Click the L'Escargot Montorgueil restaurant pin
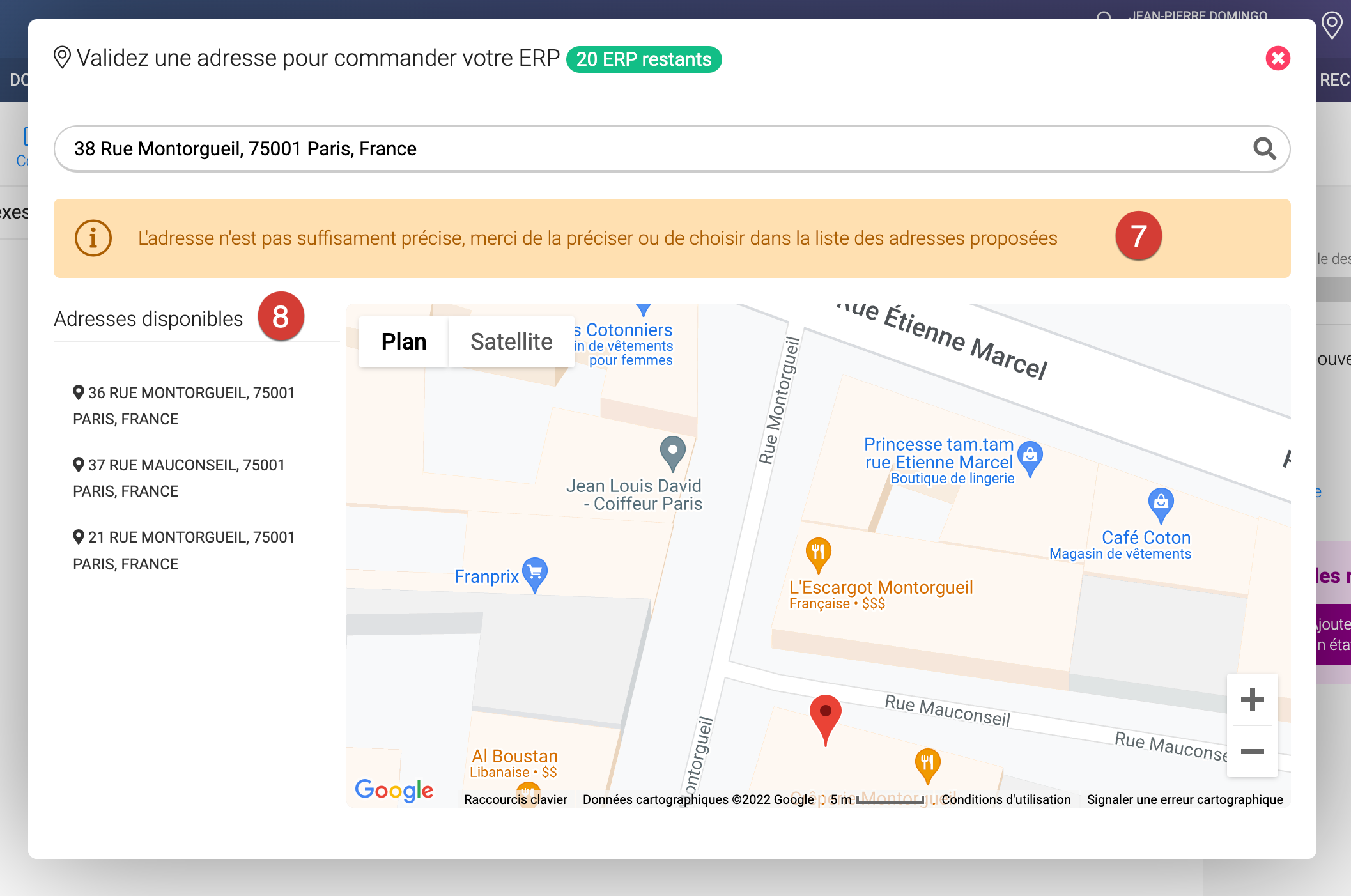 tap(818, 553)
